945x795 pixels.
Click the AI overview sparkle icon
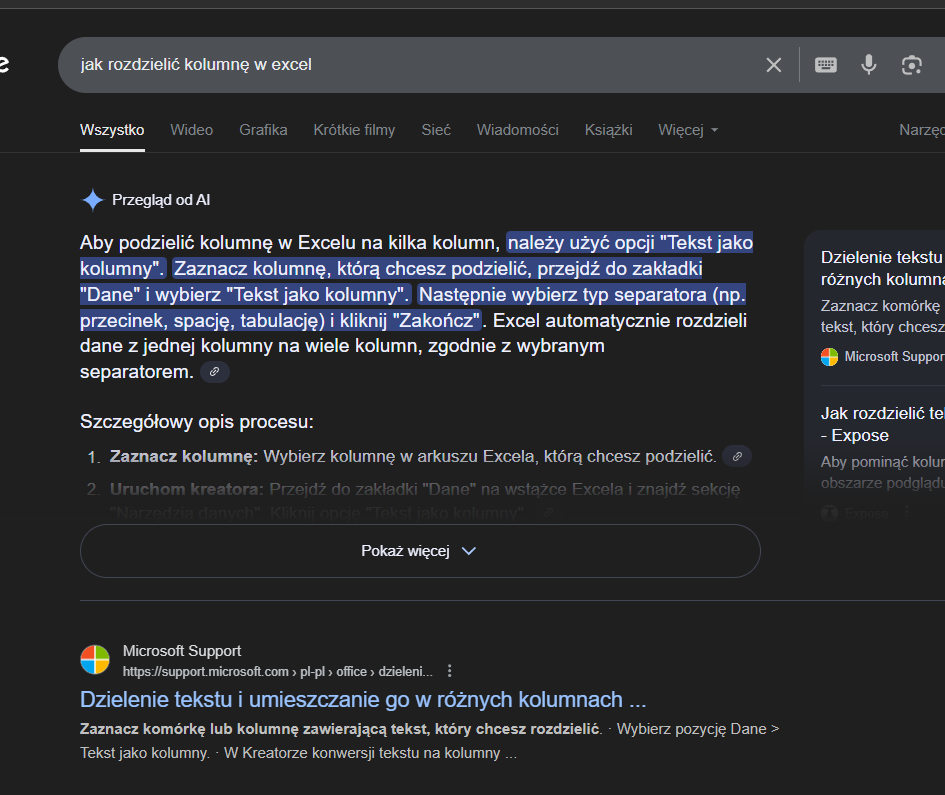coord(93,200)
